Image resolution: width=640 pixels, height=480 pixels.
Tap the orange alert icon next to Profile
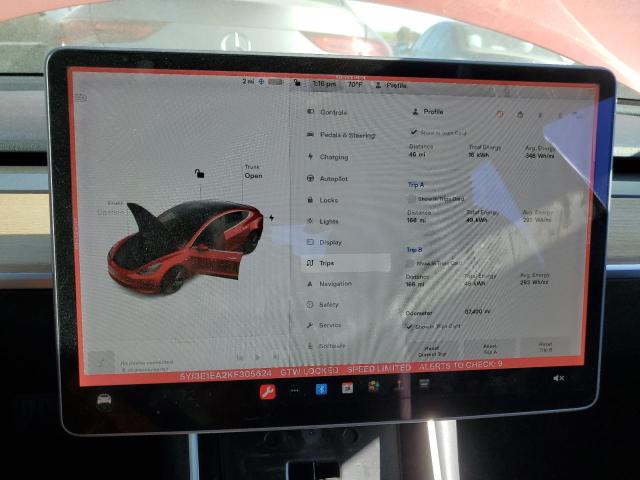(500, 114)
